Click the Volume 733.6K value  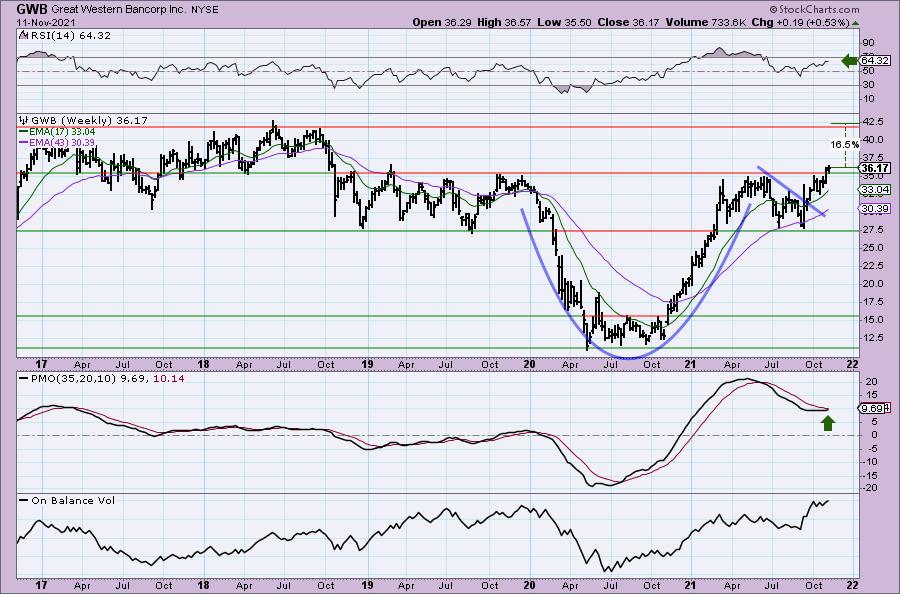(705, 22)
